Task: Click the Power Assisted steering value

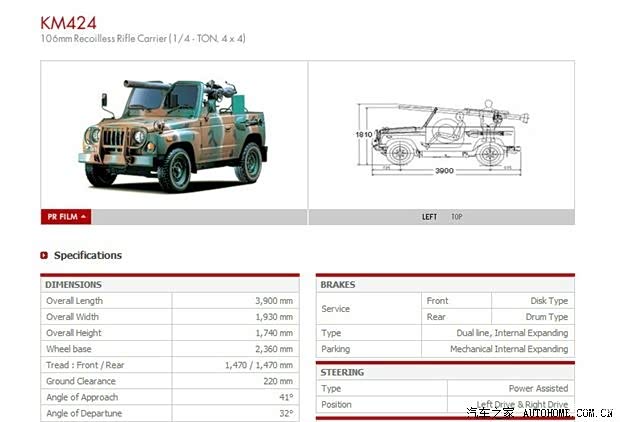Action: 537,388
